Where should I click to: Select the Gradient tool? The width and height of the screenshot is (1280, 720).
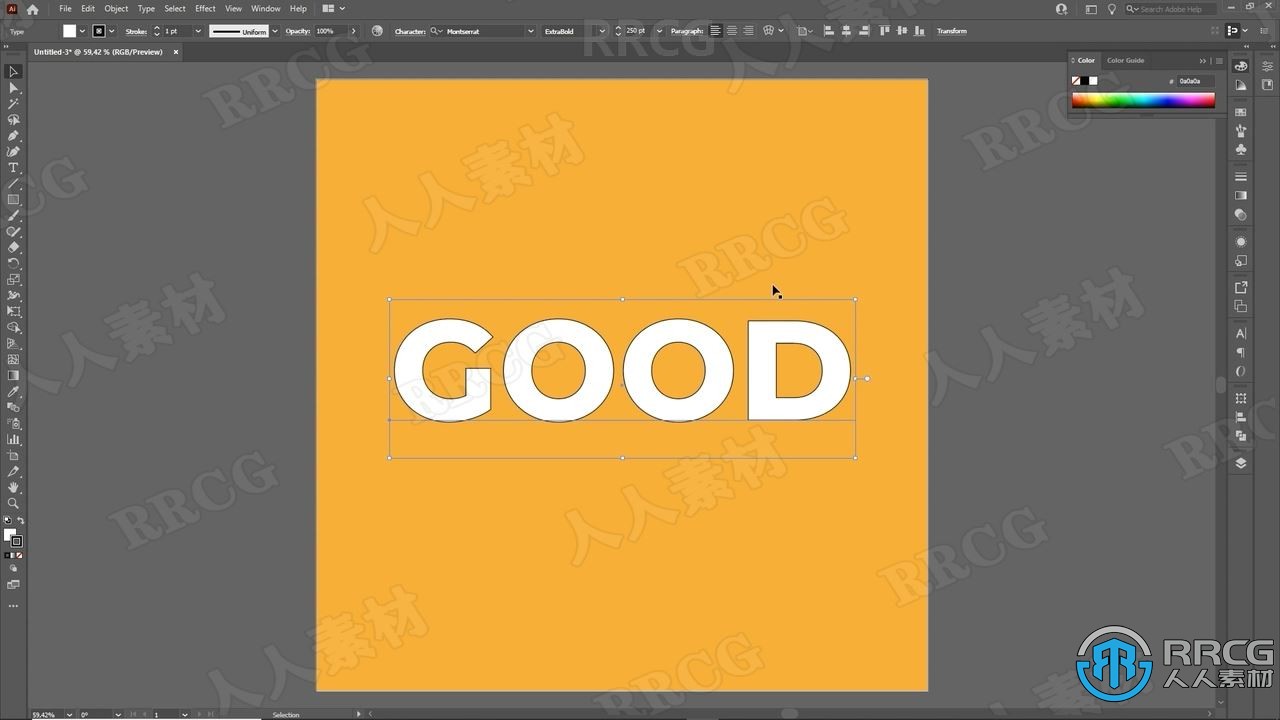[13, 375]
